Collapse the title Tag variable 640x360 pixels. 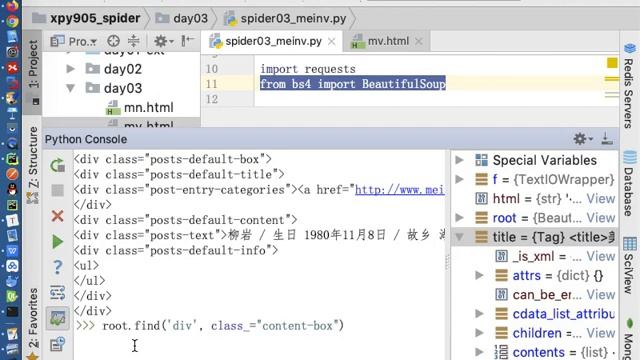[460, 237]
